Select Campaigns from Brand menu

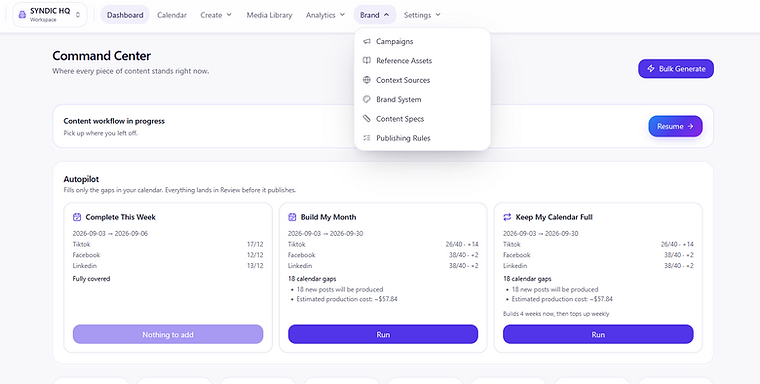(x=422, y=41)
